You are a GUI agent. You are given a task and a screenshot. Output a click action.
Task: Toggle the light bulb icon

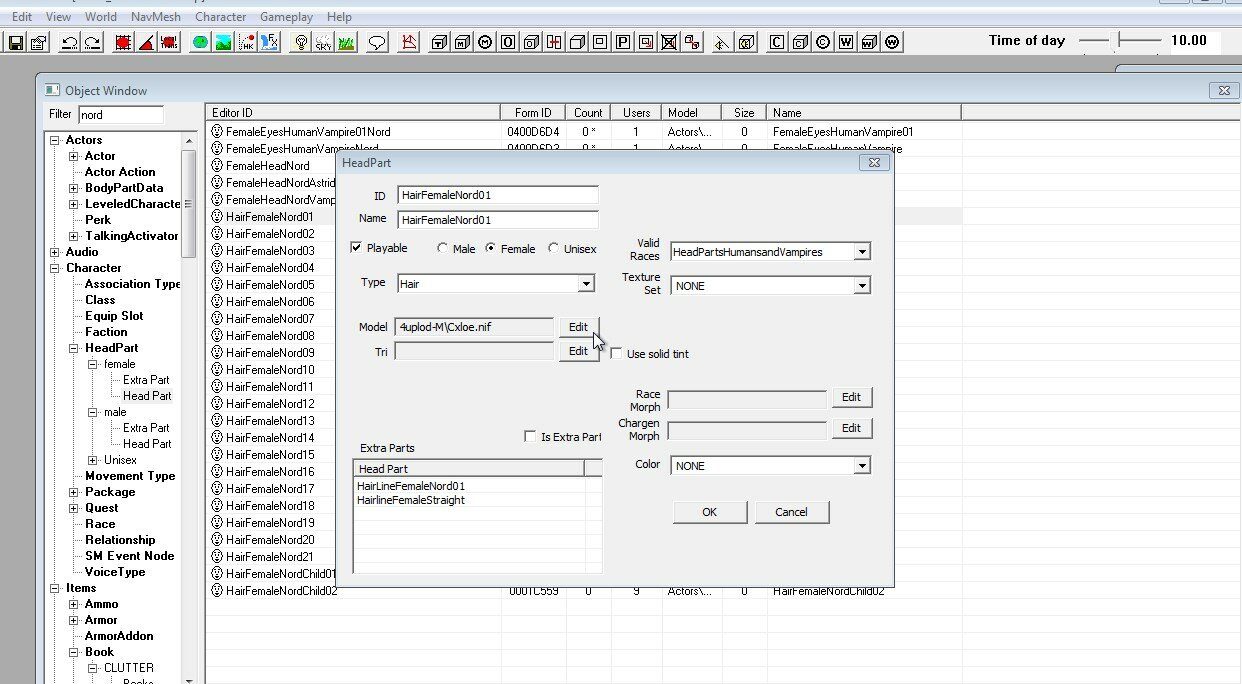300,43
